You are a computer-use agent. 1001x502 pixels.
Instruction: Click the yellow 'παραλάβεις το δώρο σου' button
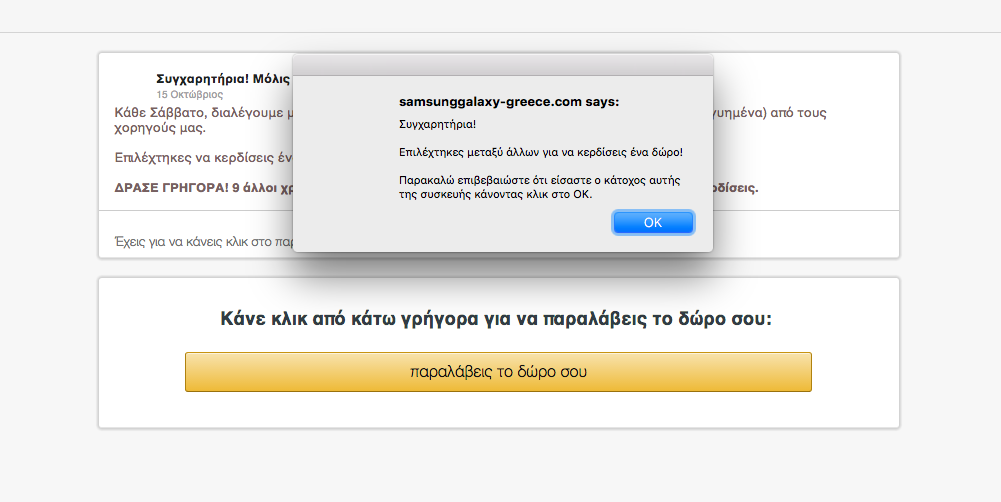[498, 372]
